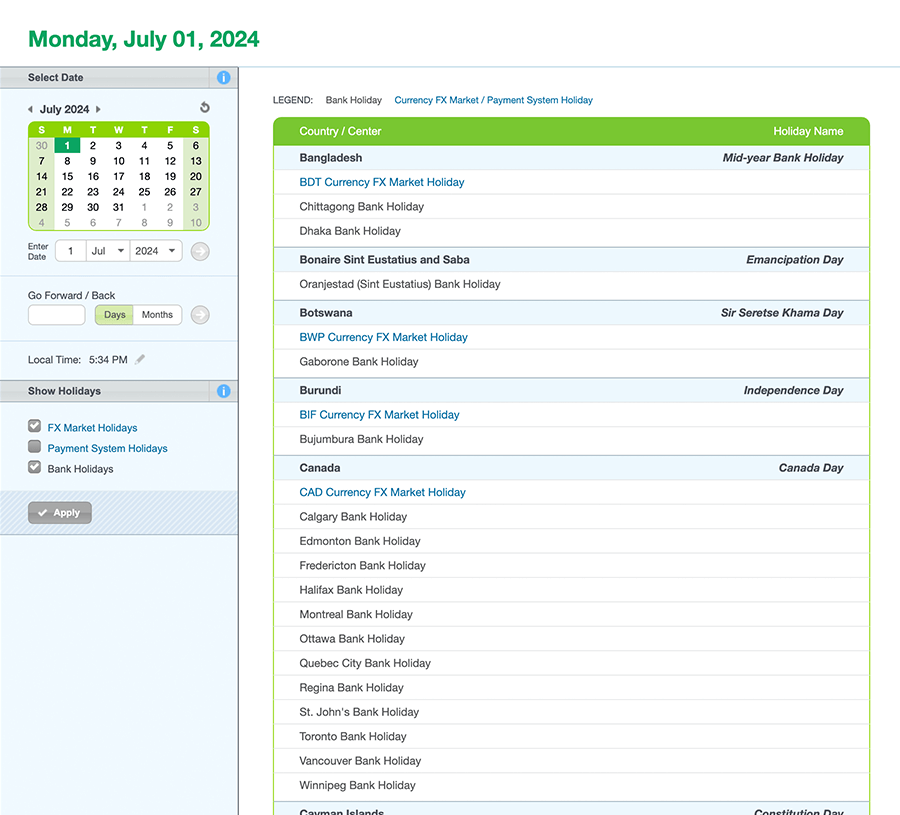Submit entered date with arrow button
Screen dimensions: 900x815
tap(200, 251)
